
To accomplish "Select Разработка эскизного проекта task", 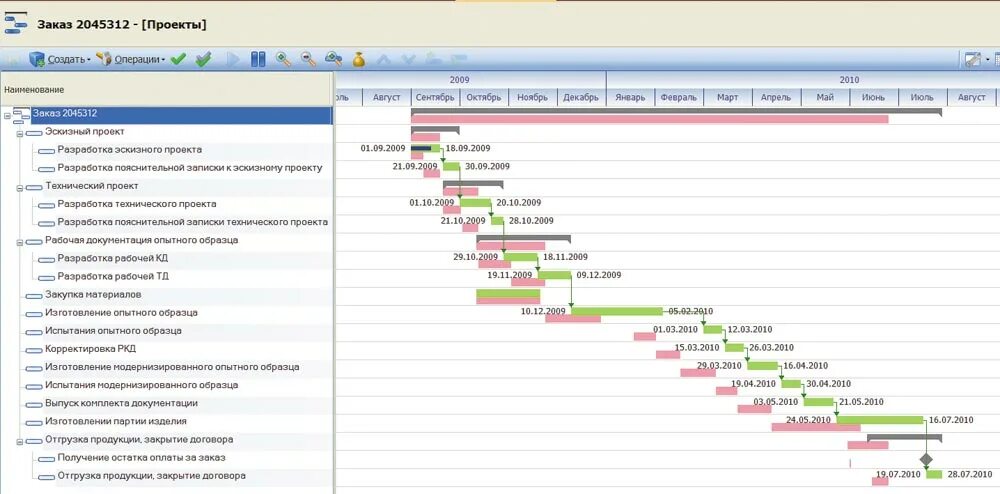I will (129, 150).
